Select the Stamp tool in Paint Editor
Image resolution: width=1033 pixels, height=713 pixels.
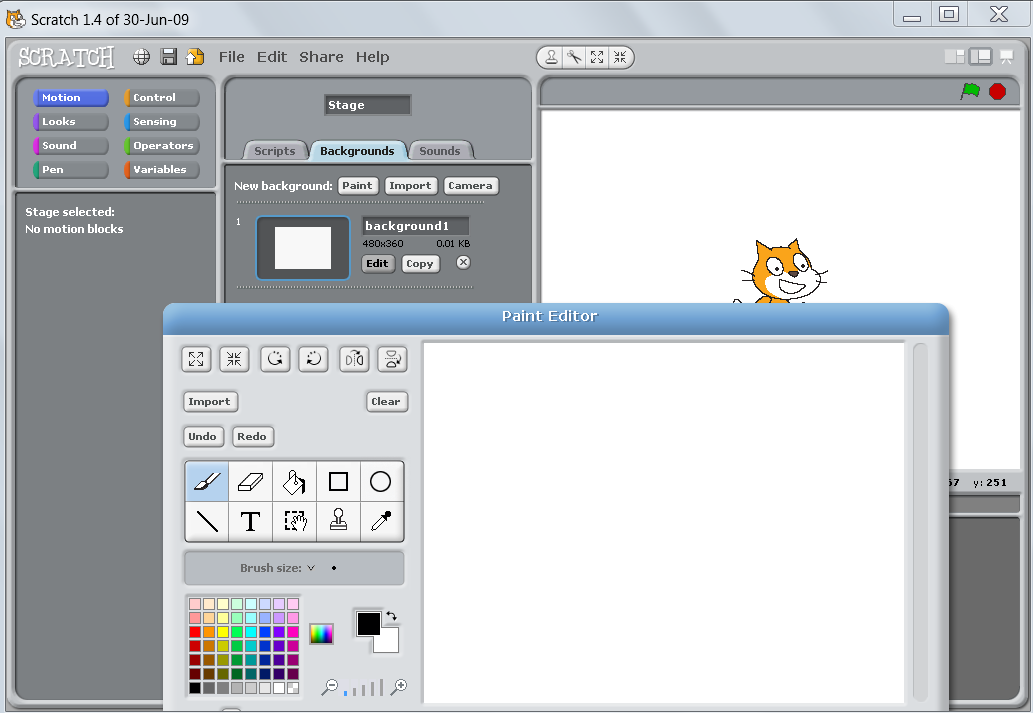tap(337, 521)
